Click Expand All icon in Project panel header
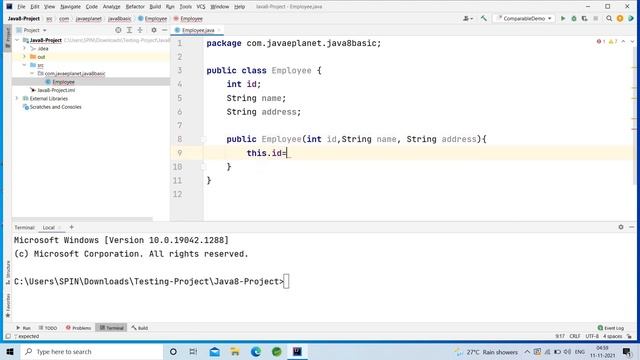This screenshot has width=640, height=360. (x=129, y=30)
